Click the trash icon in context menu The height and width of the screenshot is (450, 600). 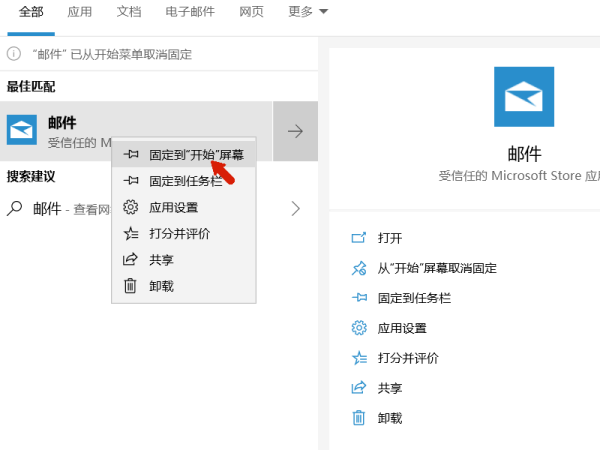pos(130,285)
